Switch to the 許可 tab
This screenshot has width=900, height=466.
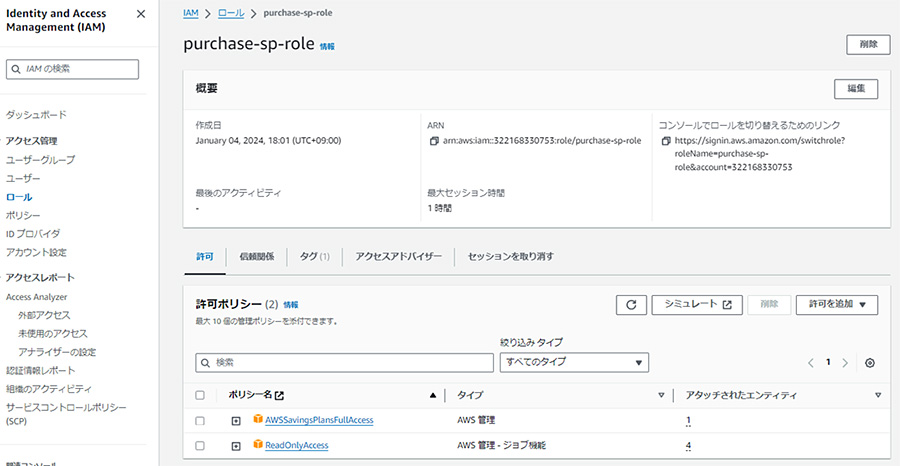pyautogui.click(x=204, y=257)
